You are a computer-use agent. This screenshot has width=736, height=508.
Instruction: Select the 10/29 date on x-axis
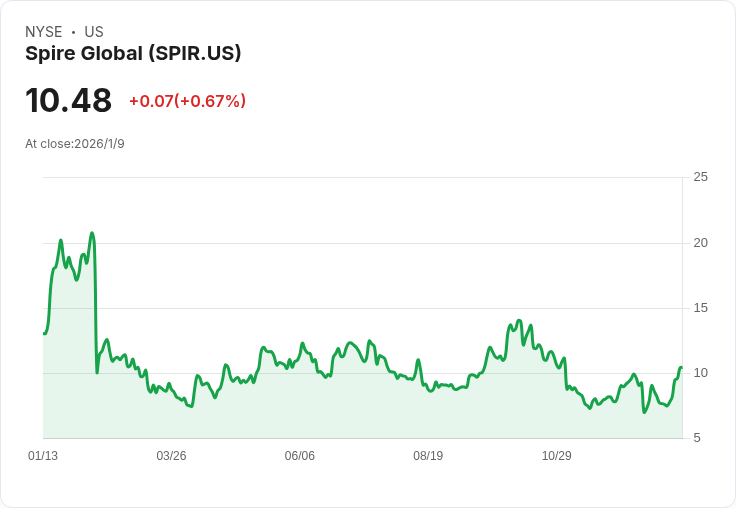(x=556, y=456)
